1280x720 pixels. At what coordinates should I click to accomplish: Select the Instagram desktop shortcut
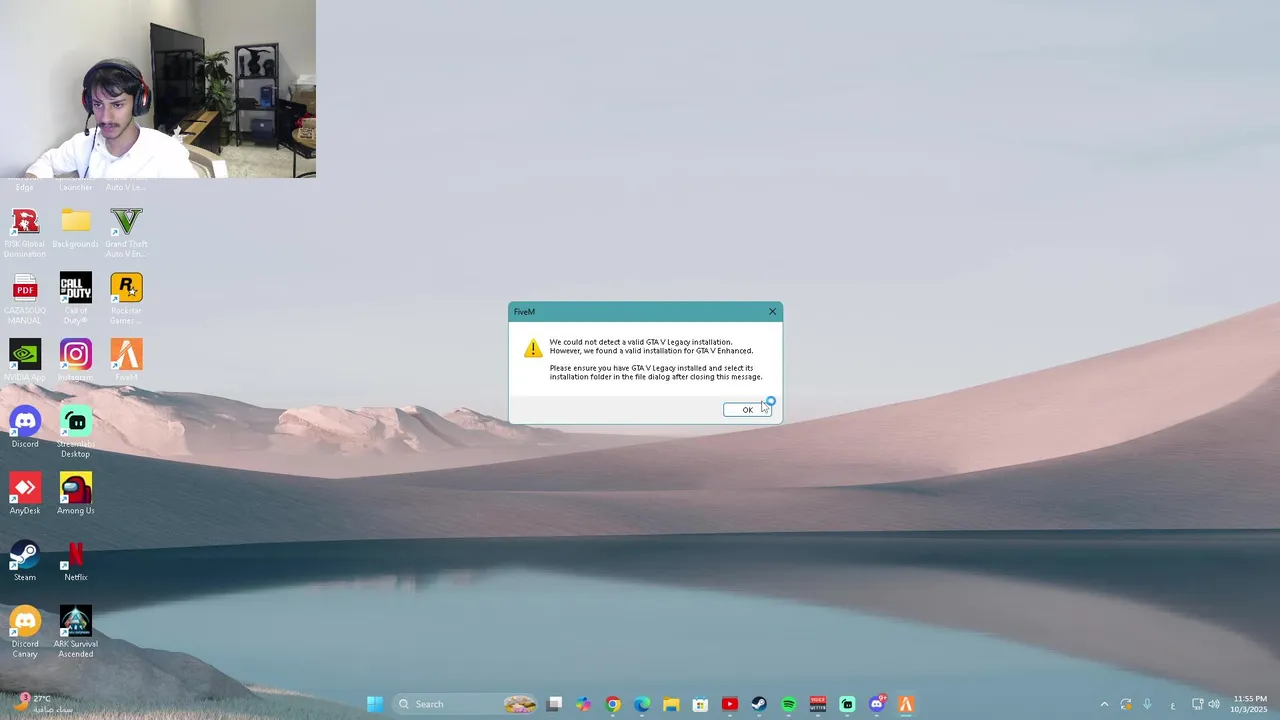coord(75,361)
